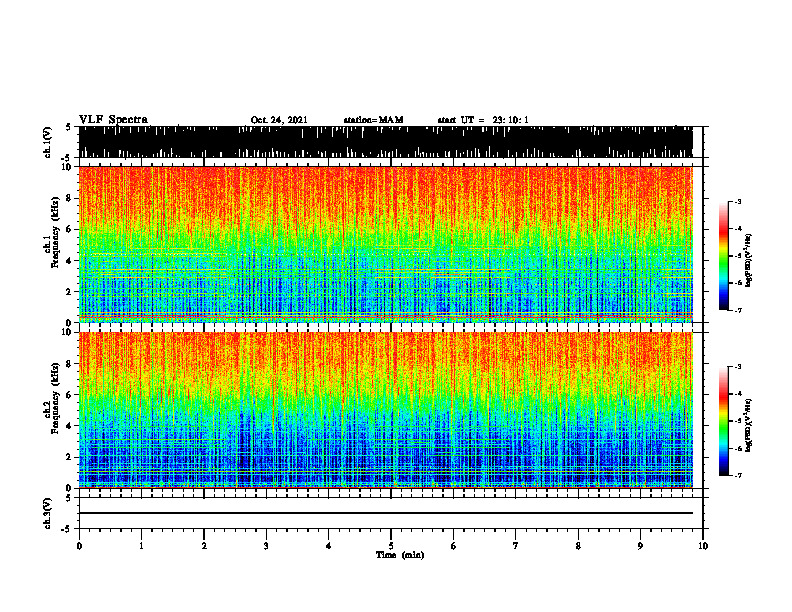This screenshot has width=792, height=612.
Task: Click time axis tick label '4'
Action: point(329,546)
